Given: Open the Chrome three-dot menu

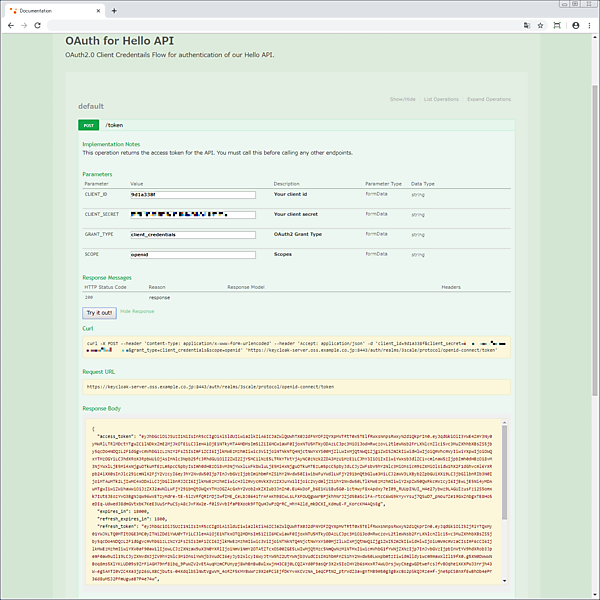Looking at the screenshot, I should tap(590, 24).
